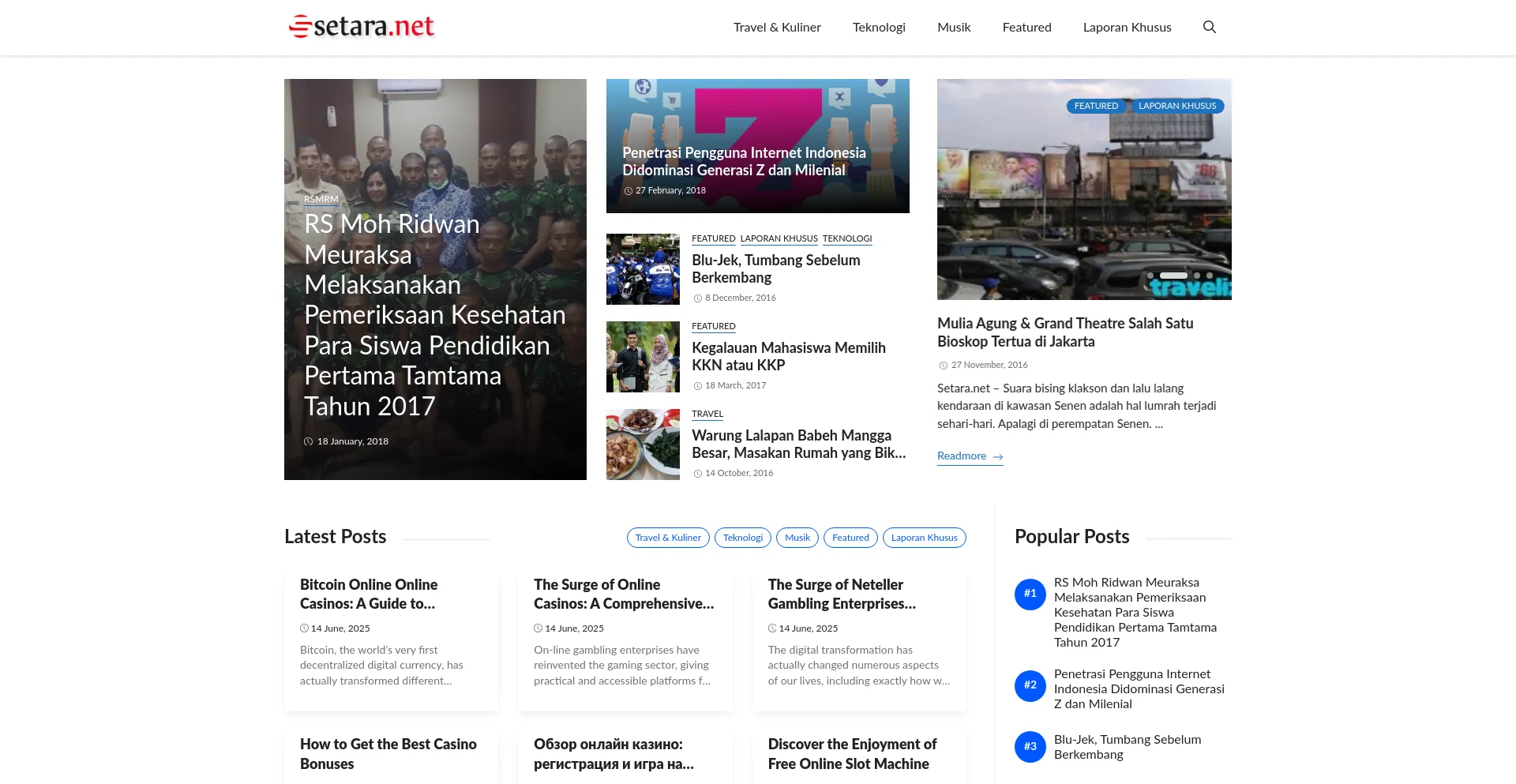This screenshot has height=784, width=1516.
Task: Click the setara.net logo
Action: tap(362, 27)
